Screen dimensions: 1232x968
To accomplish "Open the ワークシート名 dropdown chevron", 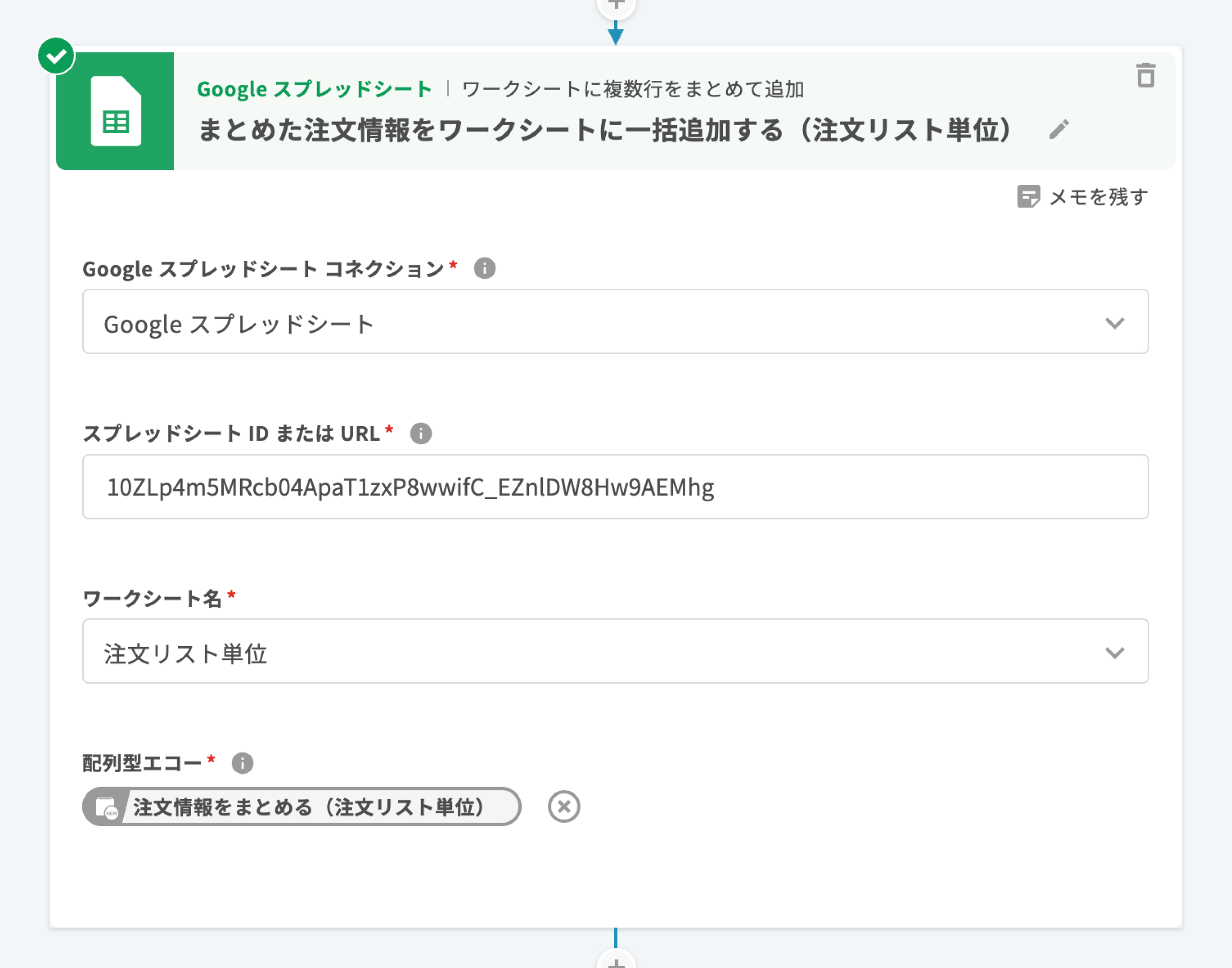I will click(1114, 652).
